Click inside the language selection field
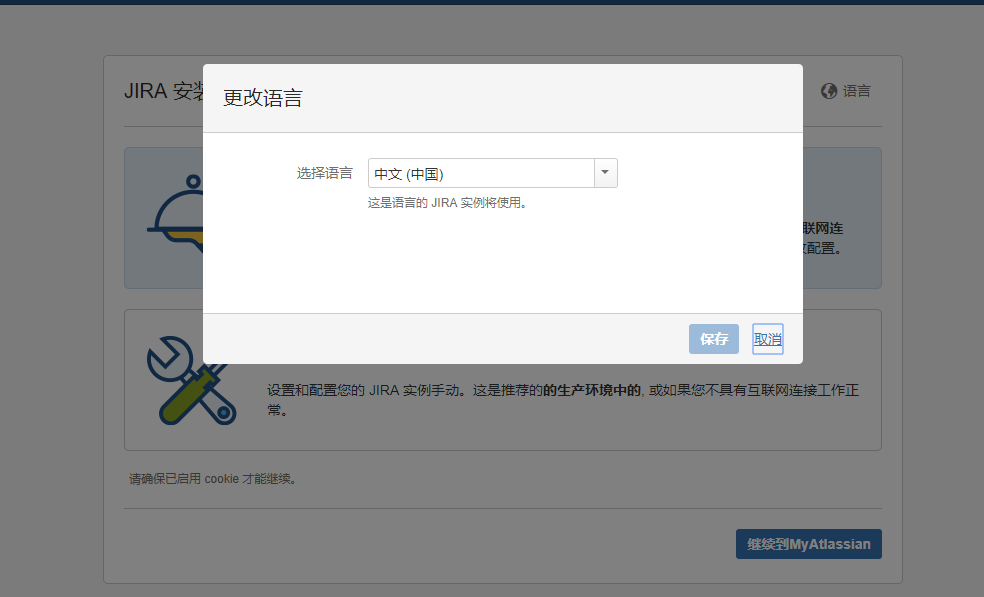Image resolution: width=984 pixels, height=597 pixels. (480, 172)
